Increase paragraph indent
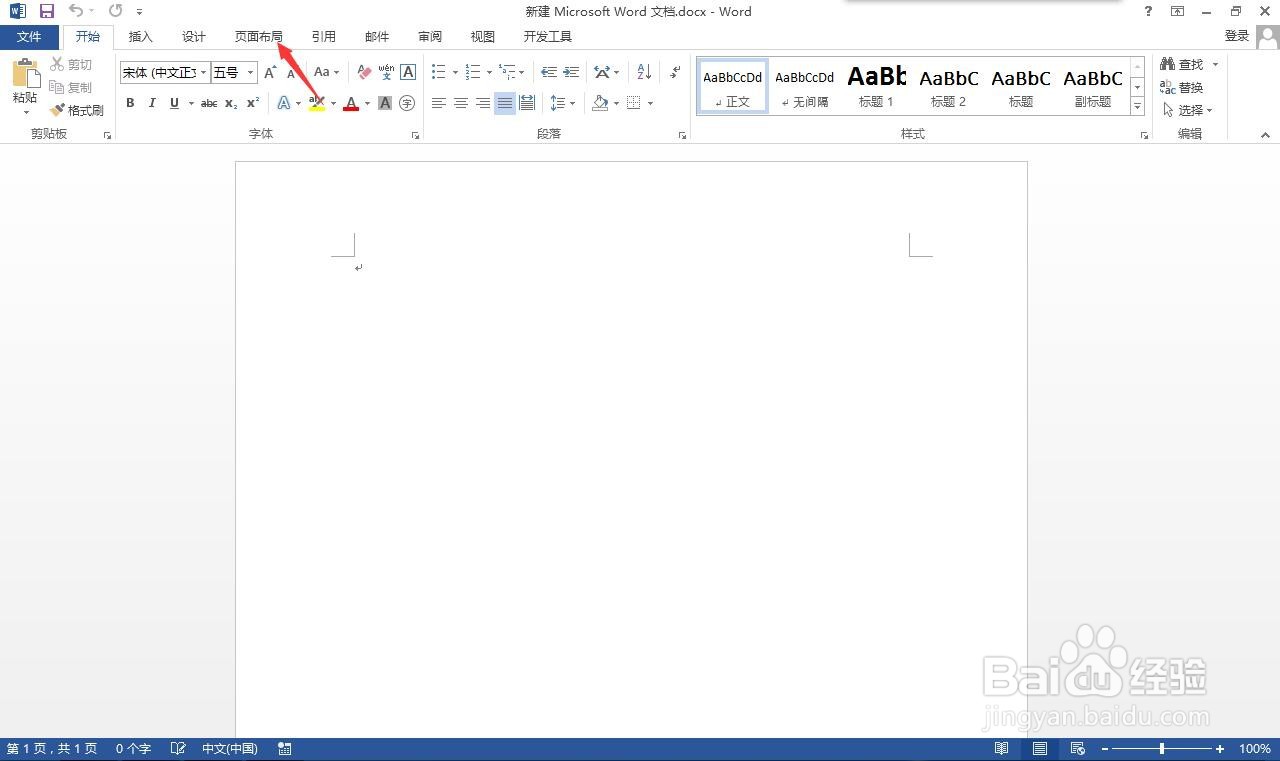The image size is (1280, 761). pyautogui.click(x=571, y=72)
